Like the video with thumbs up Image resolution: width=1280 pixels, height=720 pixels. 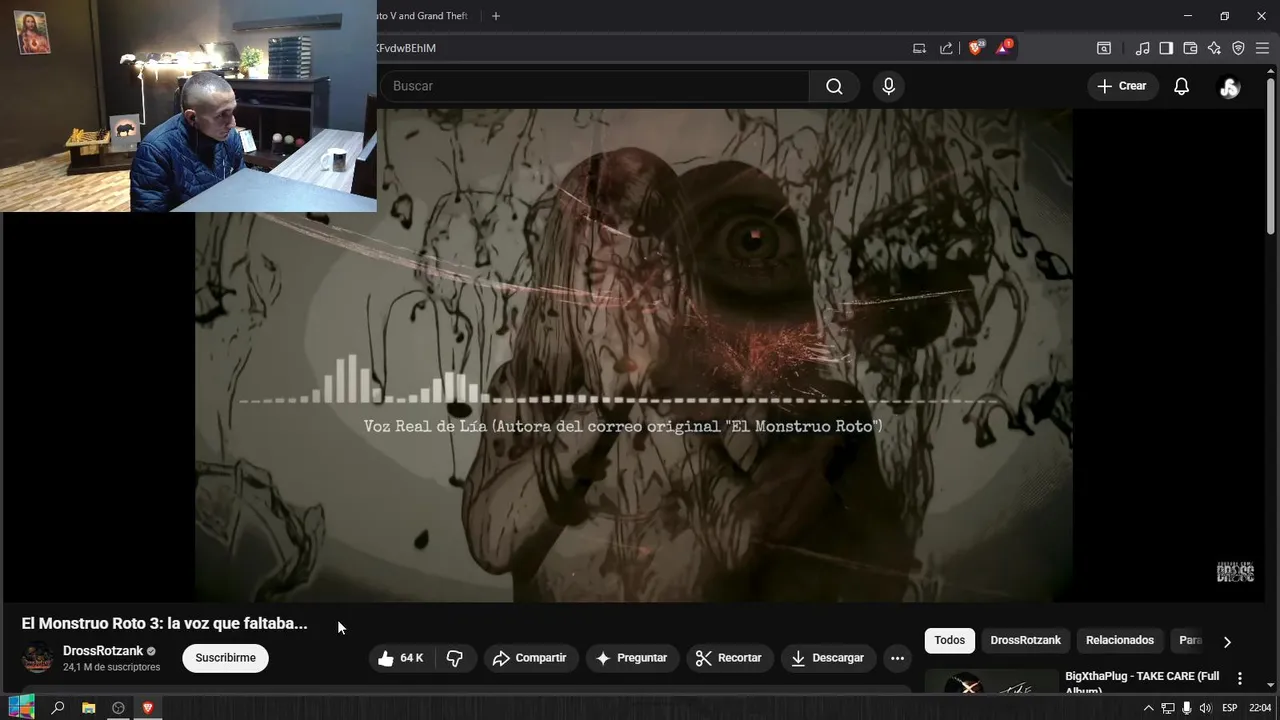coord(399,658)
